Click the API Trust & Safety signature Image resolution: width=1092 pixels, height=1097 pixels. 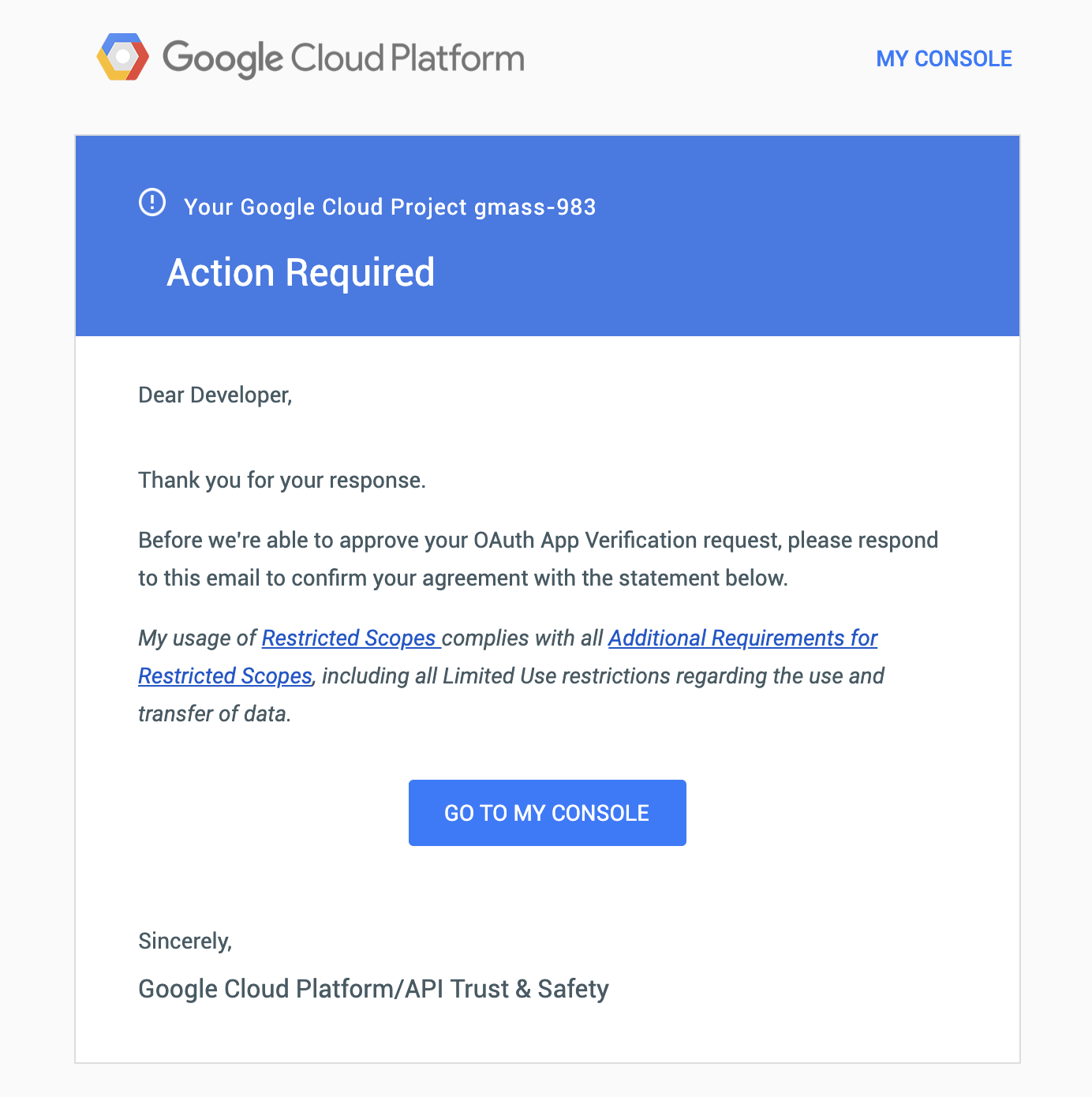tap(373, 989)
